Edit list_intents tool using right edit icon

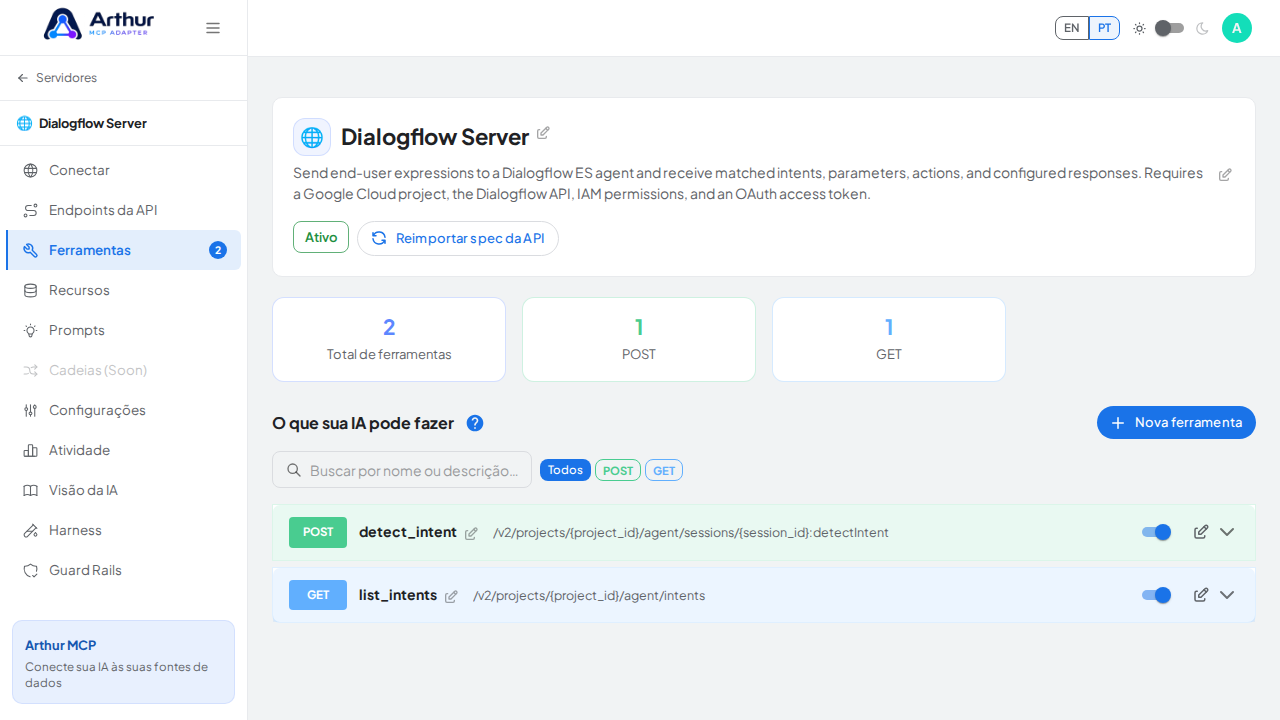1201,595
